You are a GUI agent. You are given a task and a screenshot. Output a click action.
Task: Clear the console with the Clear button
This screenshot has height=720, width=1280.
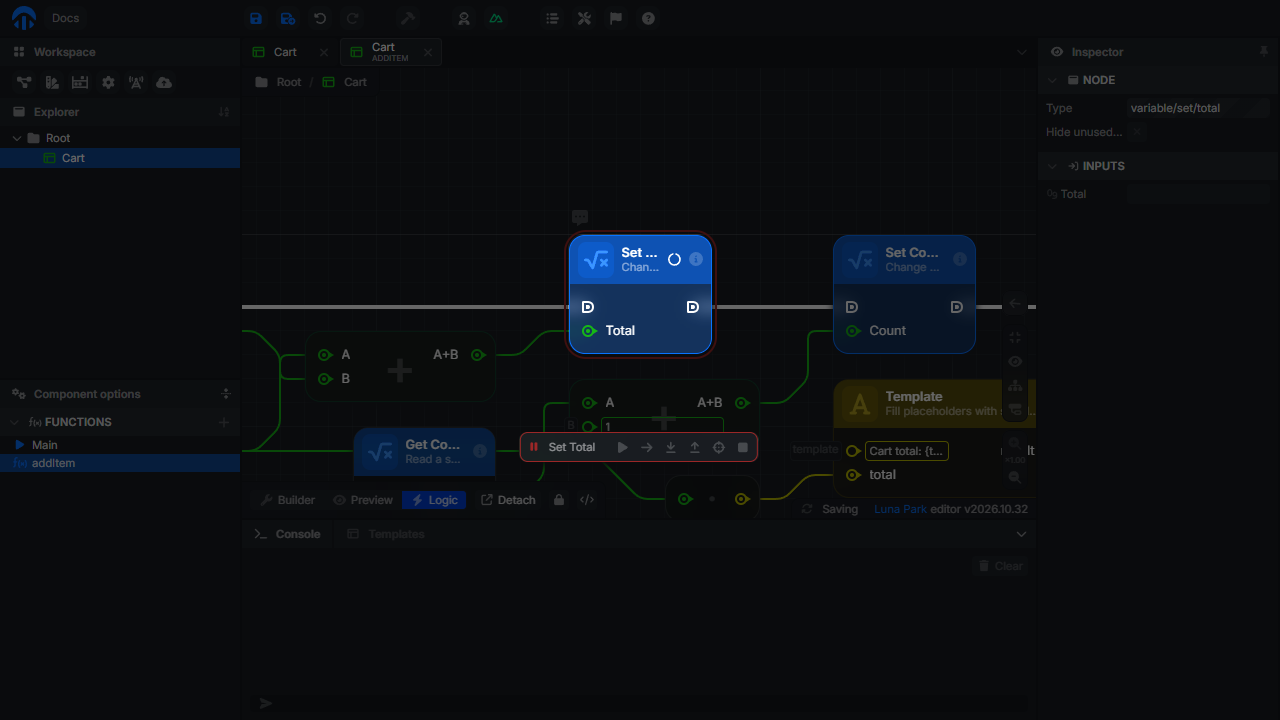coord(999,566)
